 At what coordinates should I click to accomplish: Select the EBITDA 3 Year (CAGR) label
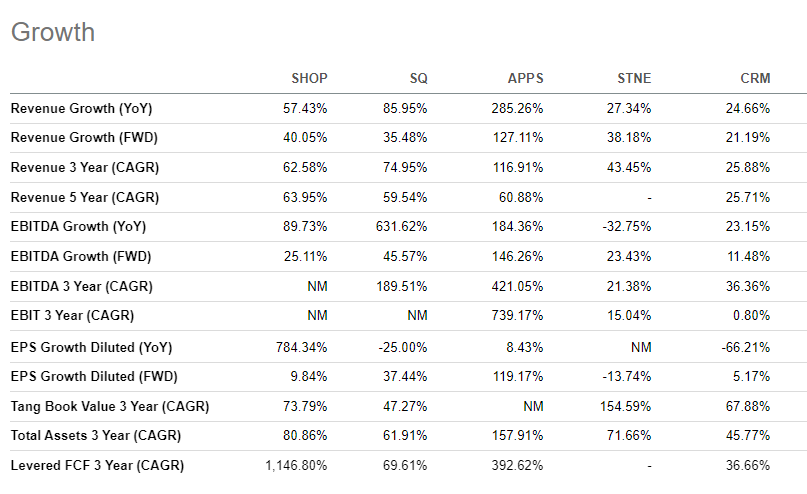81,287
